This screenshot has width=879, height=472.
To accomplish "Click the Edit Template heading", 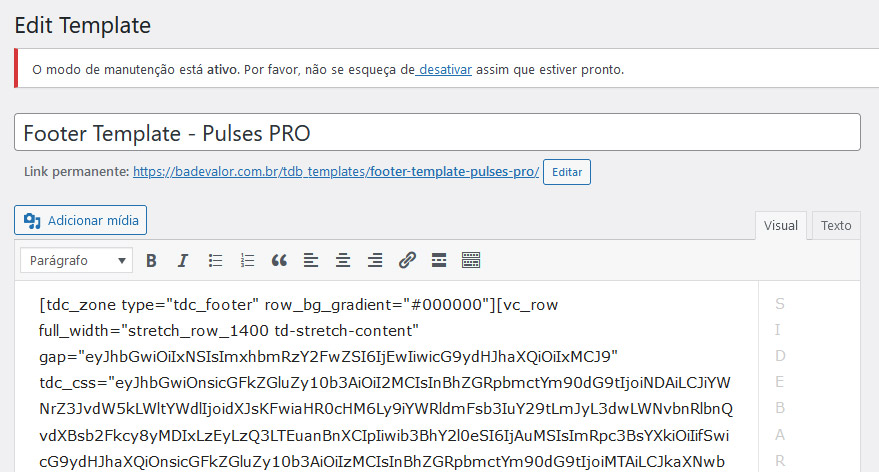I will pyautogui.click(x=82, y=25).
